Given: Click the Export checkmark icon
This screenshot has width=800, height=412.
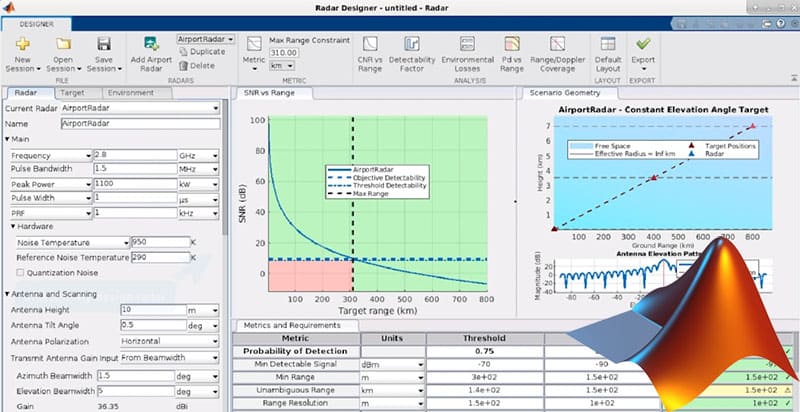Looking at the screenshot, I should [x=643, y=44].
